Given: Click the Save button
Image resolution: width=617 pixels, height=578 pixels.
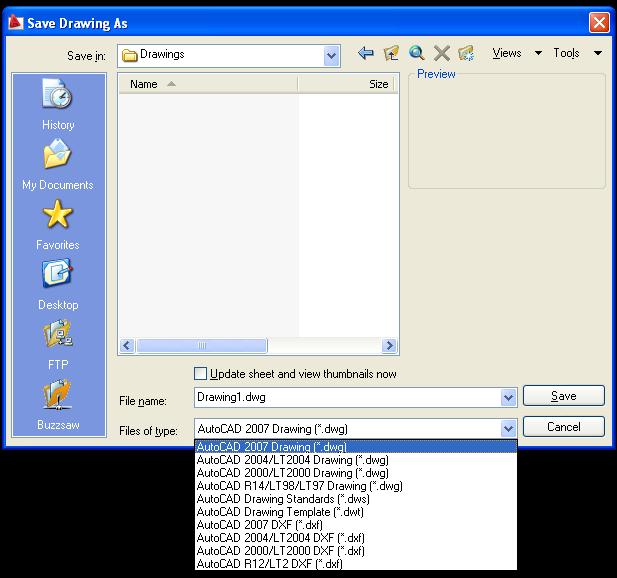Looking at the screenshot, I should 563,395.
